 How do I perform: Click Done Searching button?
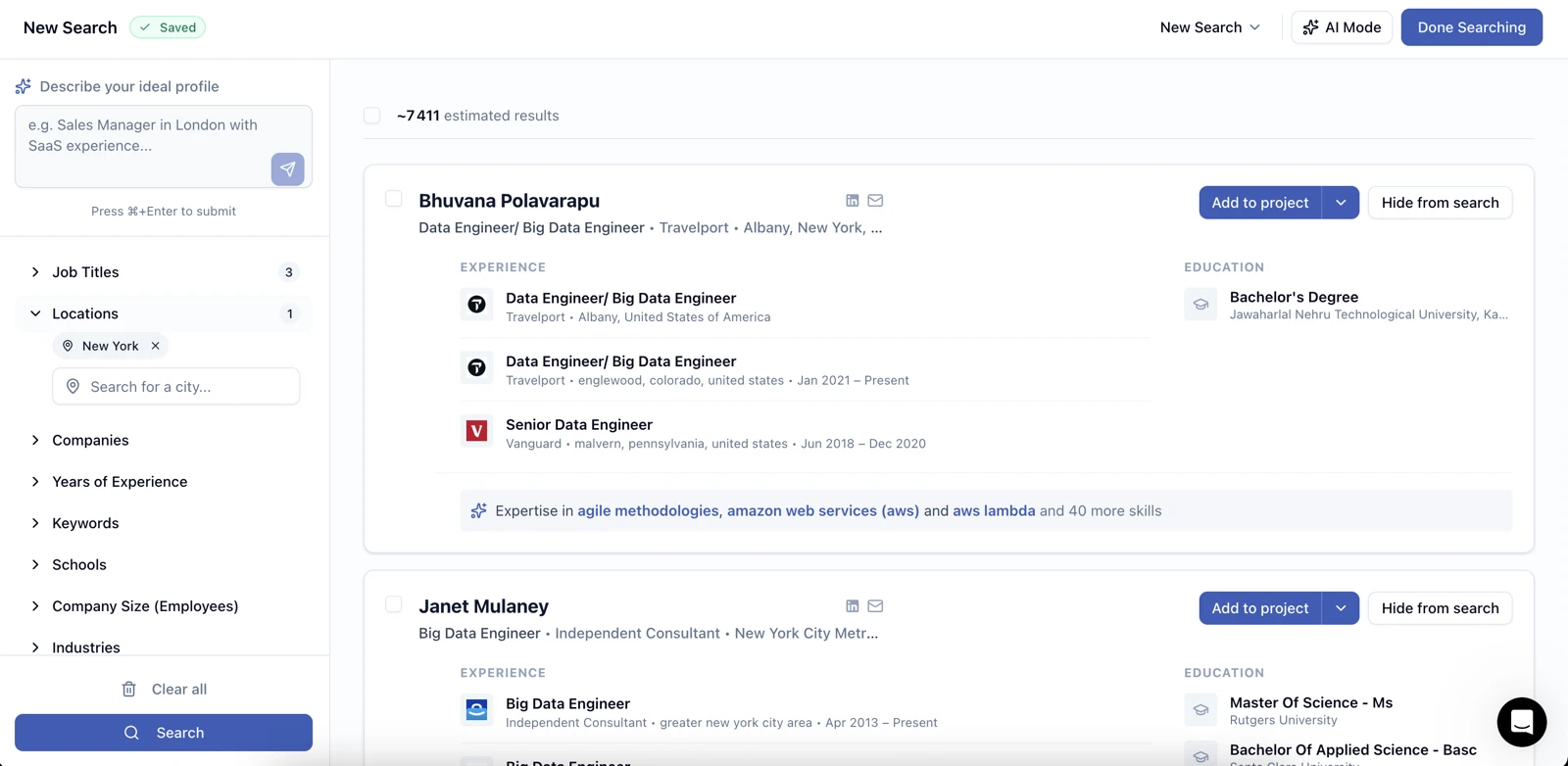1471,27
